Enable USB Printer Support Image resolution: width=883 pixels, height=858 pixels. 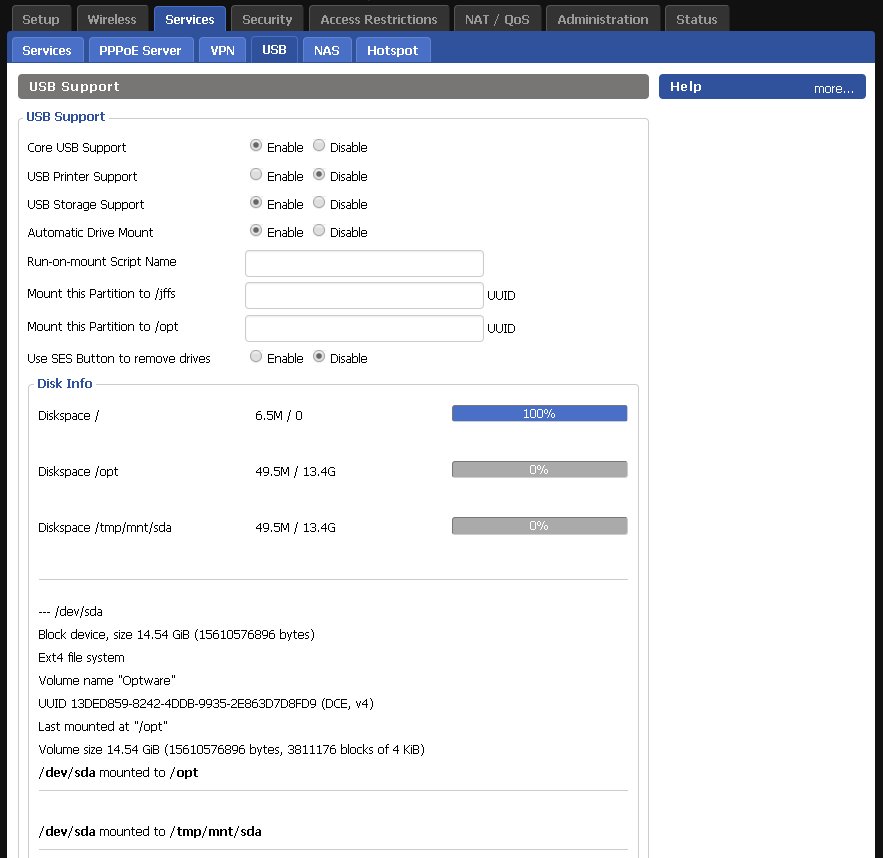pyautogui.click(x=256, y=175)
